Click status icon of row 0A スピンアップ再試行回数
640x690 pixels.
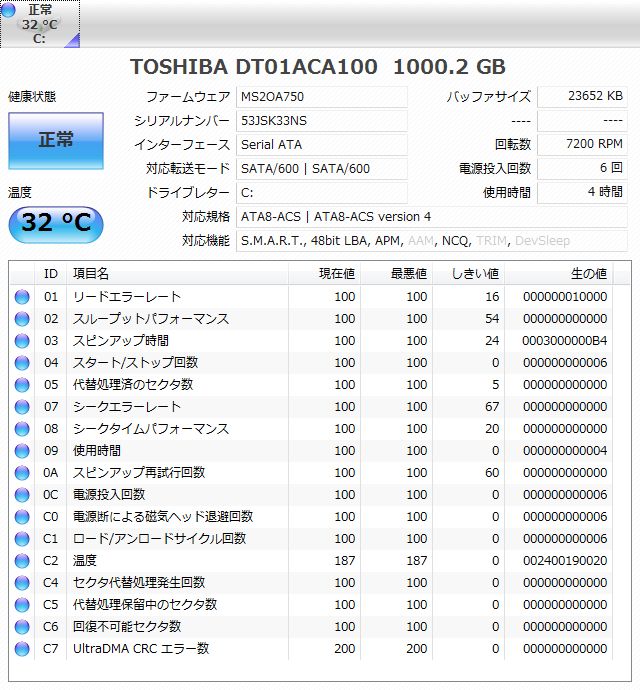click(x=22, y=473)
